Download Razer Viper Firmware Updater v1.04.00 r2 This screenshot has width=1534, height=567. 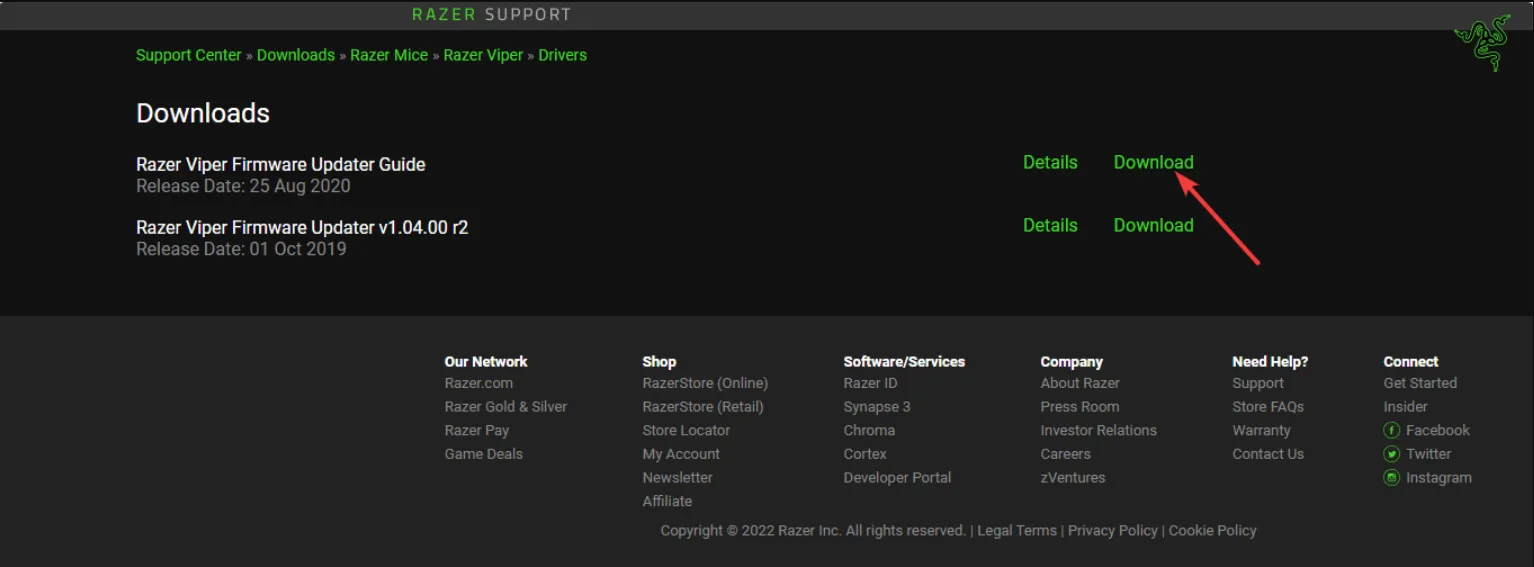(x=1153, y=226)
